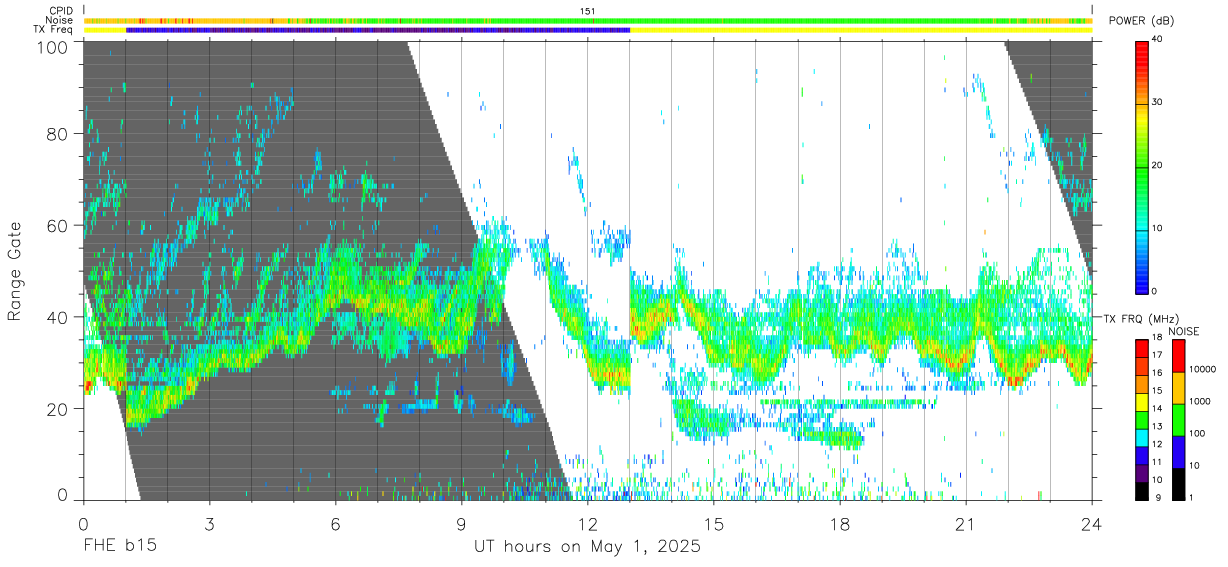Pick the orange swatch on the noise scale
Viewport: 1228px width, 567px height.
(1177, 387)
